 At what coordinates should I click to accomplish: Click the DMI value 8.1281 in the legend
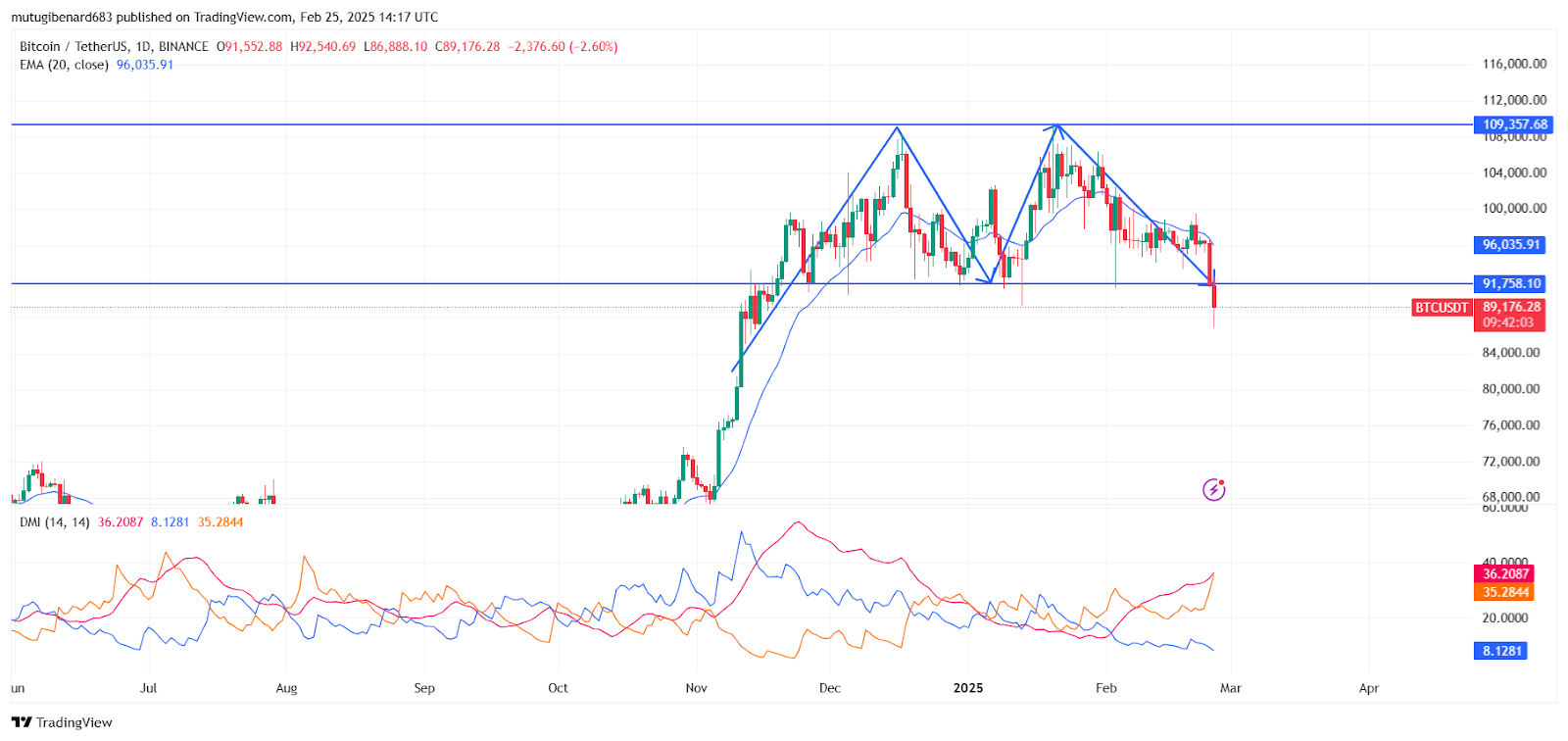tap(170, 522)
